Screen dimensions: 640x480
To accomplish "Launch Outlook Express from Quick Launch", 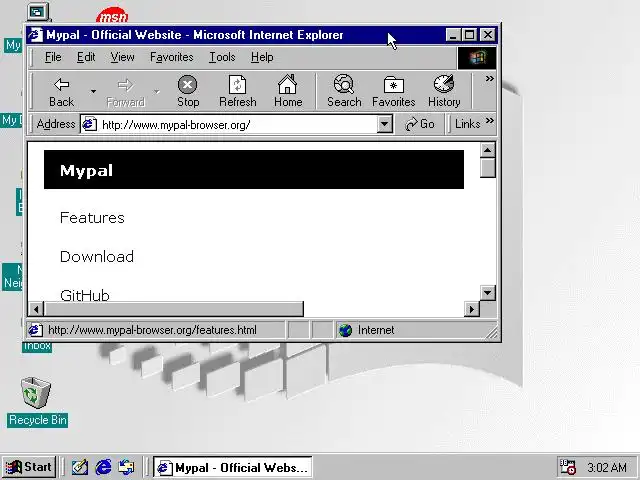I will point(126,467).
